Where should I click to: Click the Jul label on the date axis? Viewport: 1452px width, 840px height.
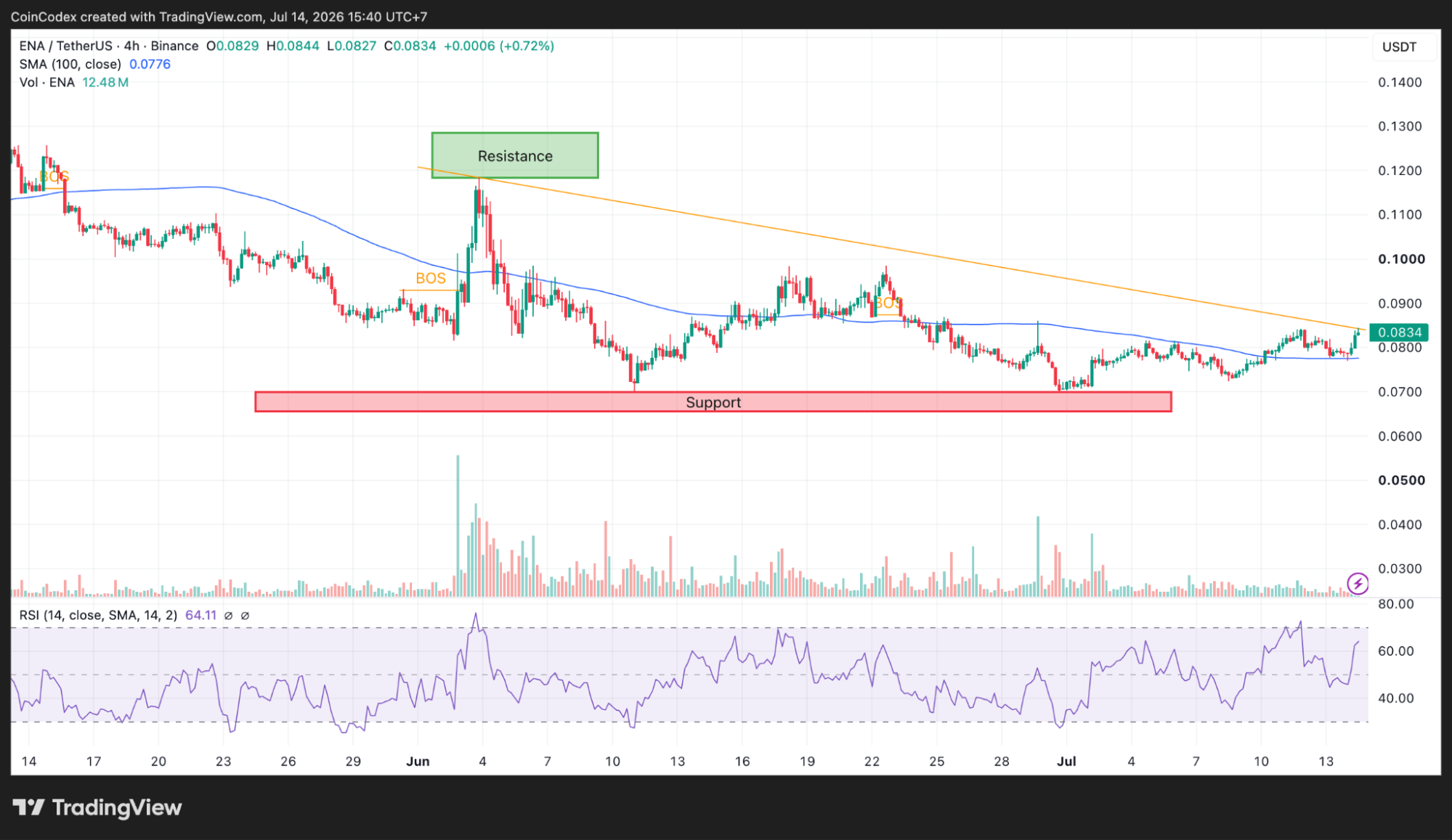[x=1066, y=762]
